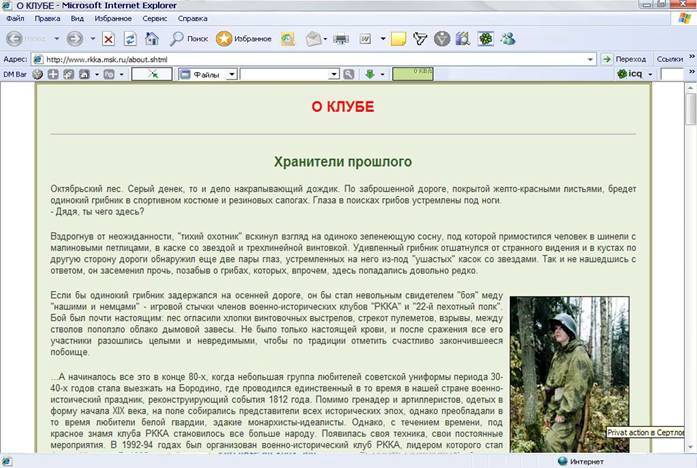The image size is (697, 468).
Task: Click the soldier photo in the article
Action: [569, 375]
